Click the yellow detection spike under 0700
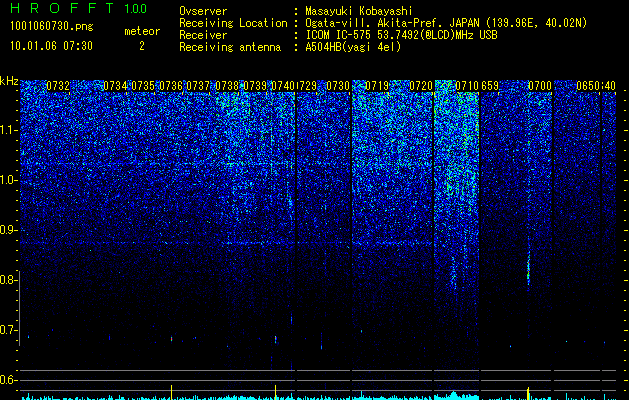Viewport: 629px width, 400px height. click(x=528, y=393)
